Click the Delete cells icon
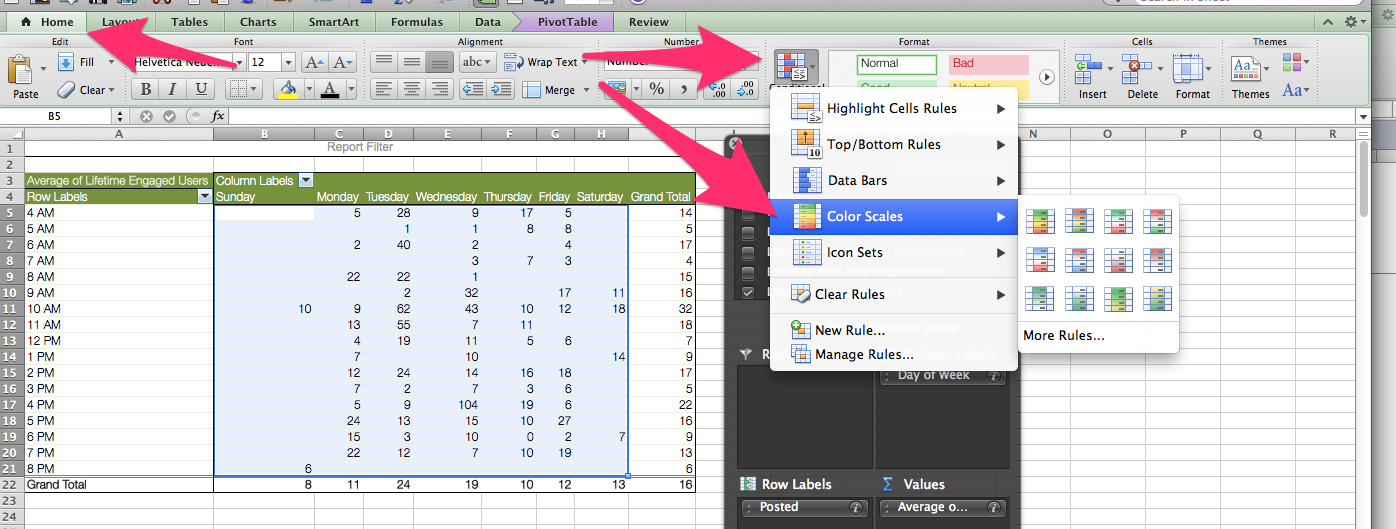 click(1136, 69)
